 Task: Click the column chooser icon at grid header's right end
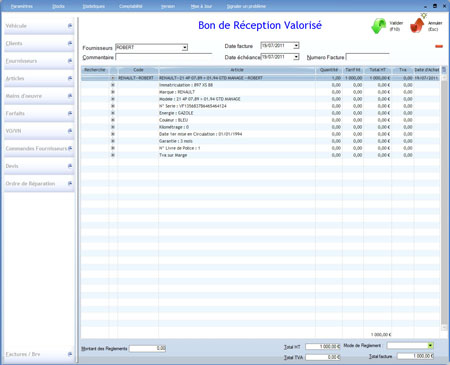coord(444,70)
